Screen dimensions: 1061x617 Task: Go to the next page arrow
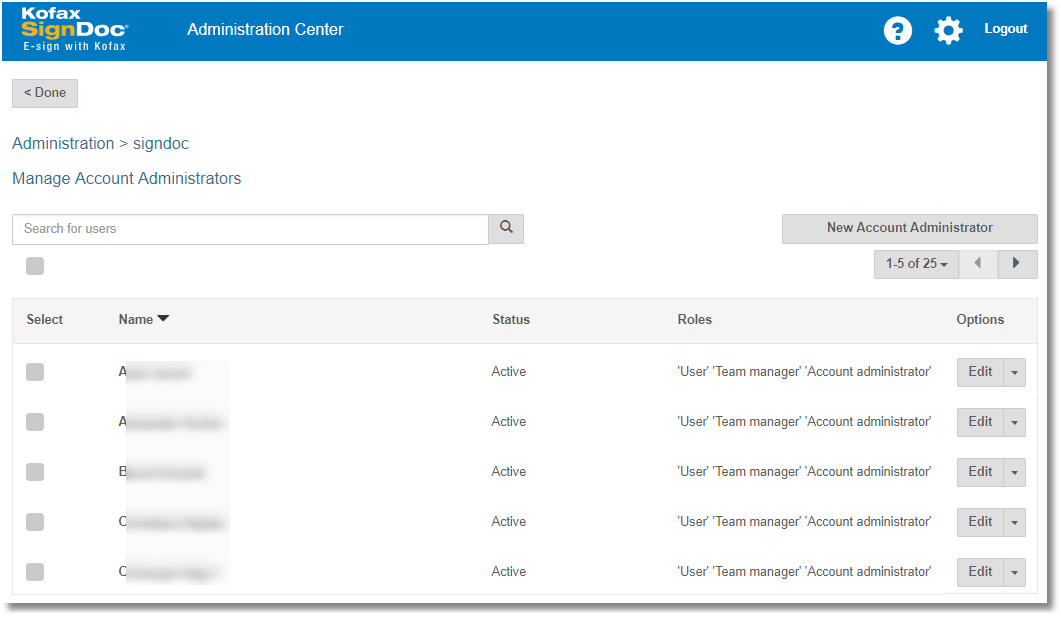1017,264
